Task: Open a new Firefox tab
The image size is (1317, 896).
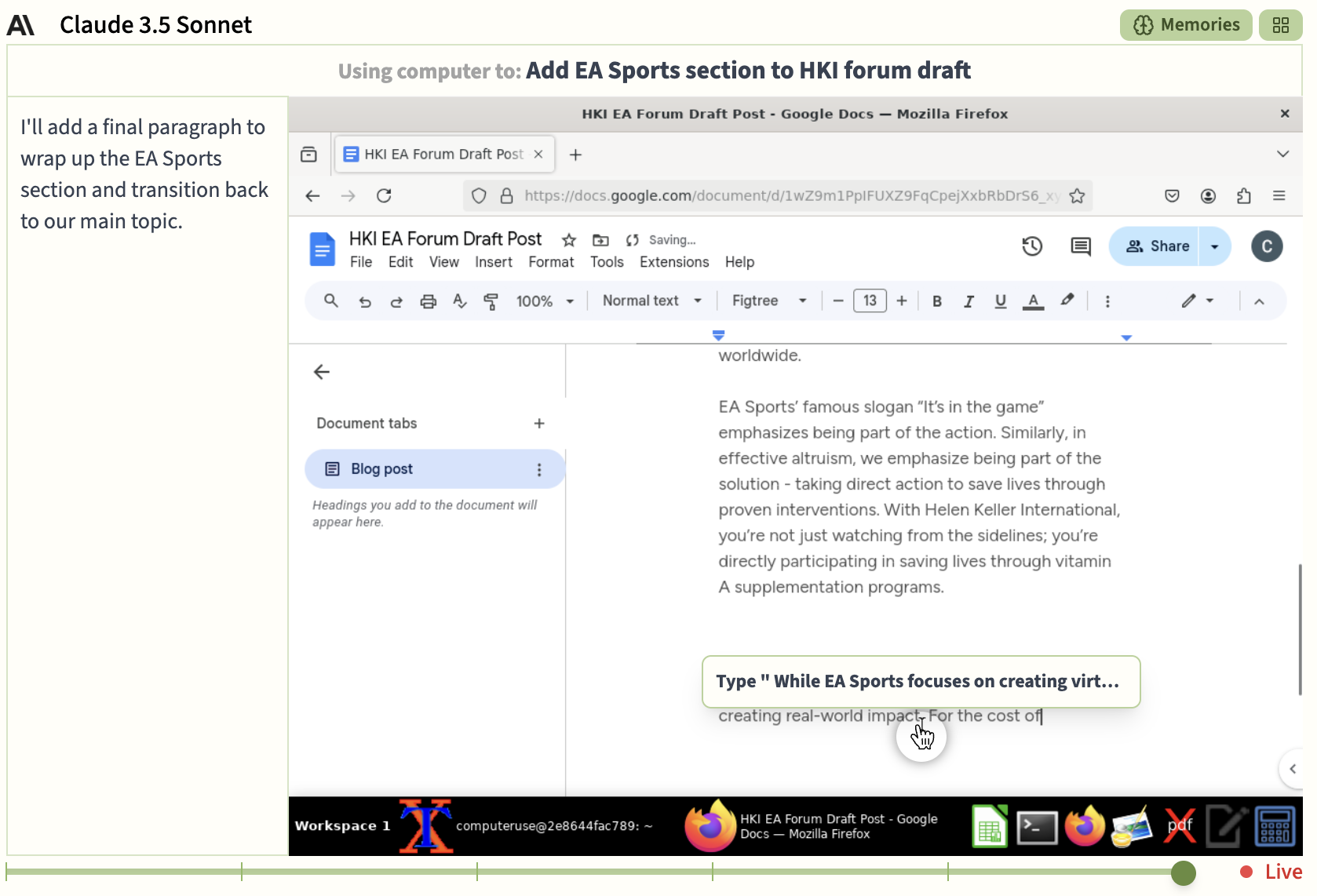Action: (x=575, y=155)
